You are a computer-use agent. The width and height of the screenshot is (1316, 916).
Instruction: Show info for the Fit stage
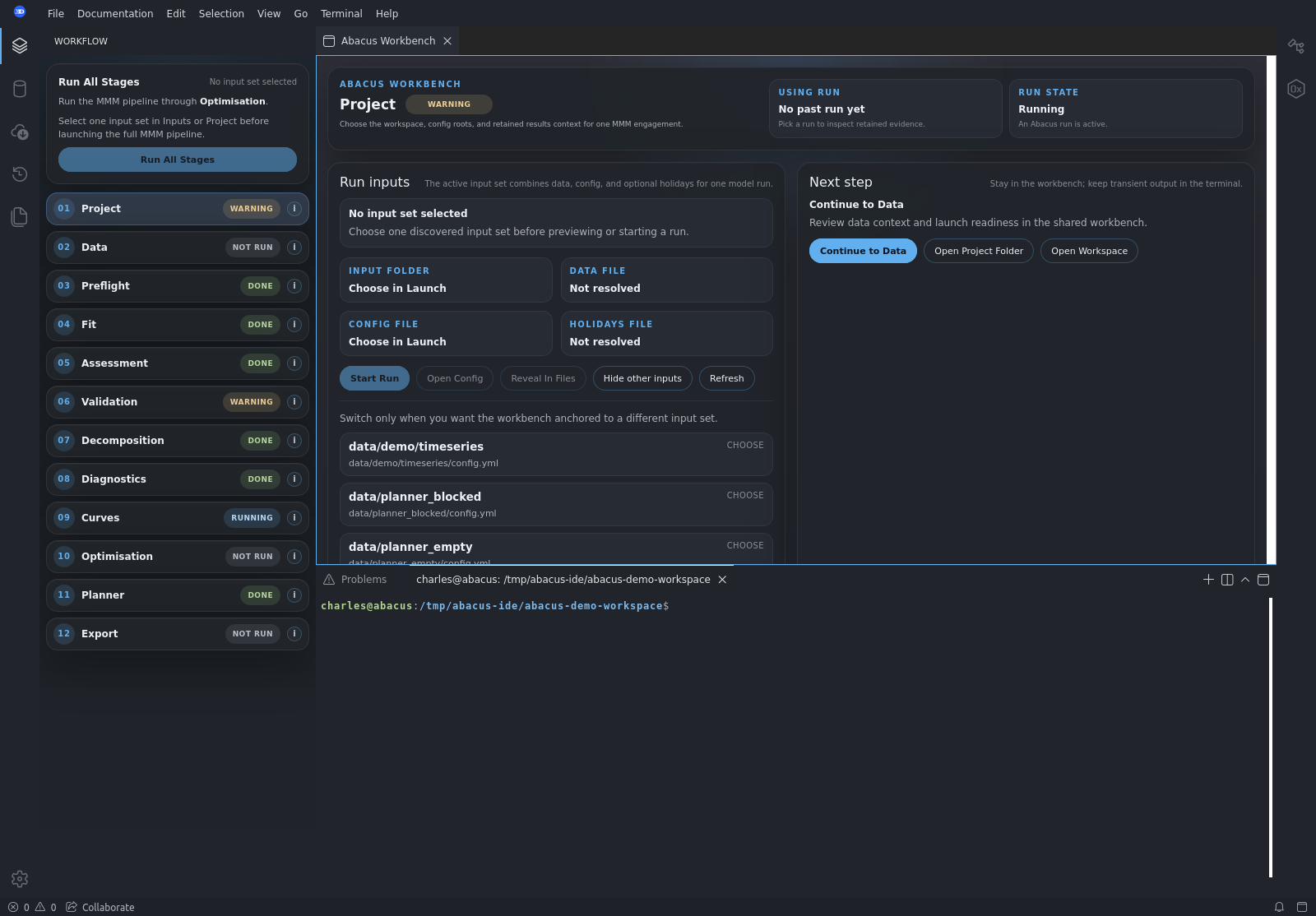[x=294, y=325]
